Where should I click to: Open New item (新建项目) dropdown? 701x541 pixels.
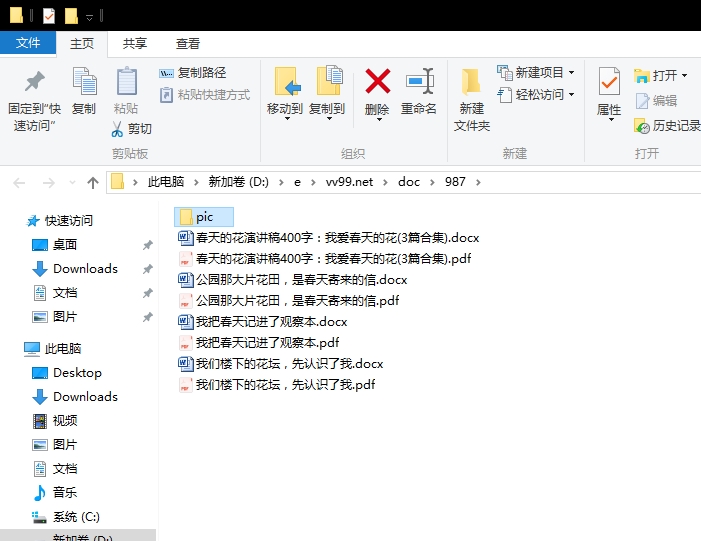(536, 72)
